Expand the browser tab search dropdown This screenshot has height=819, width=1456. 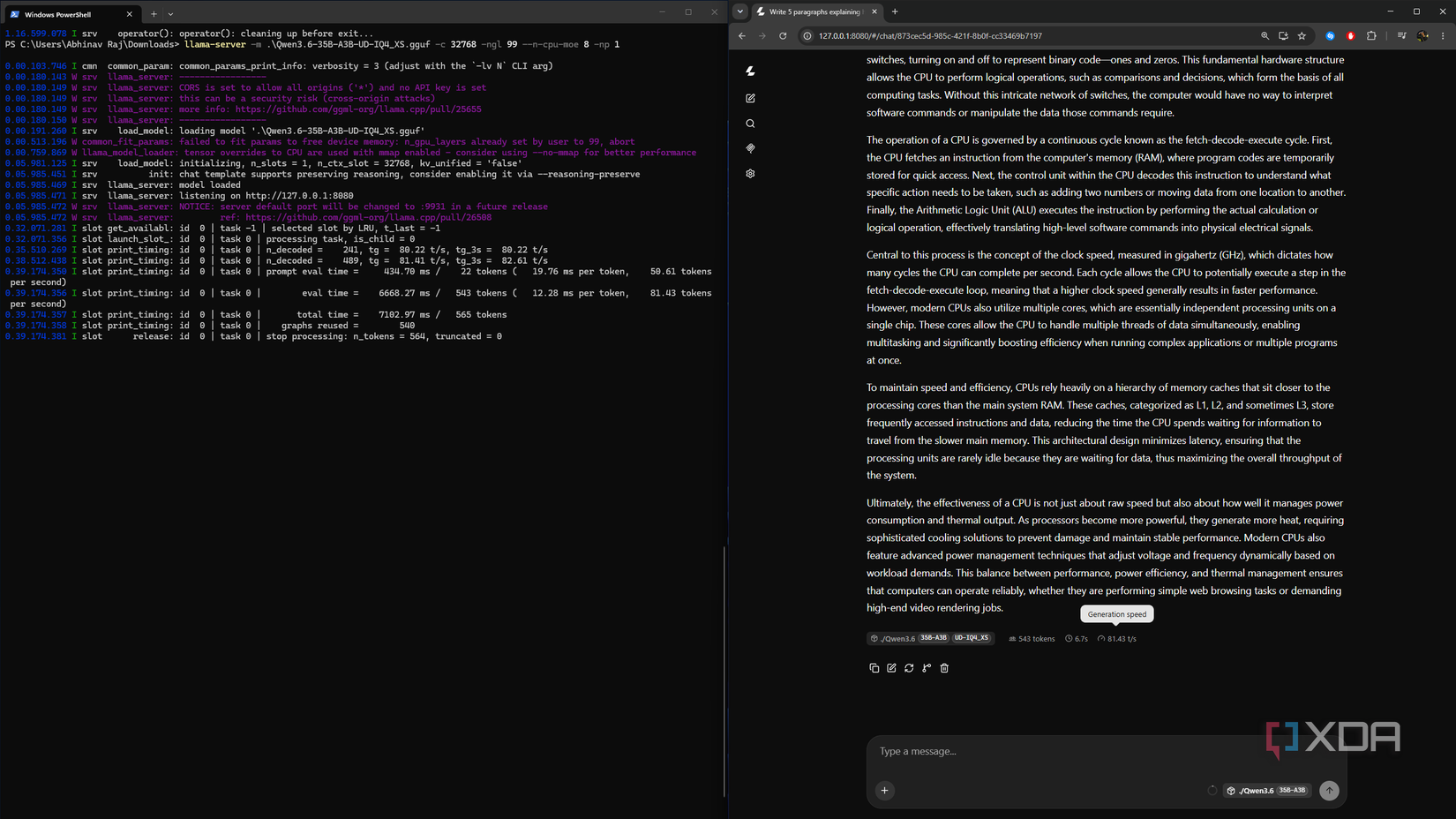click(x=739, y=11)
